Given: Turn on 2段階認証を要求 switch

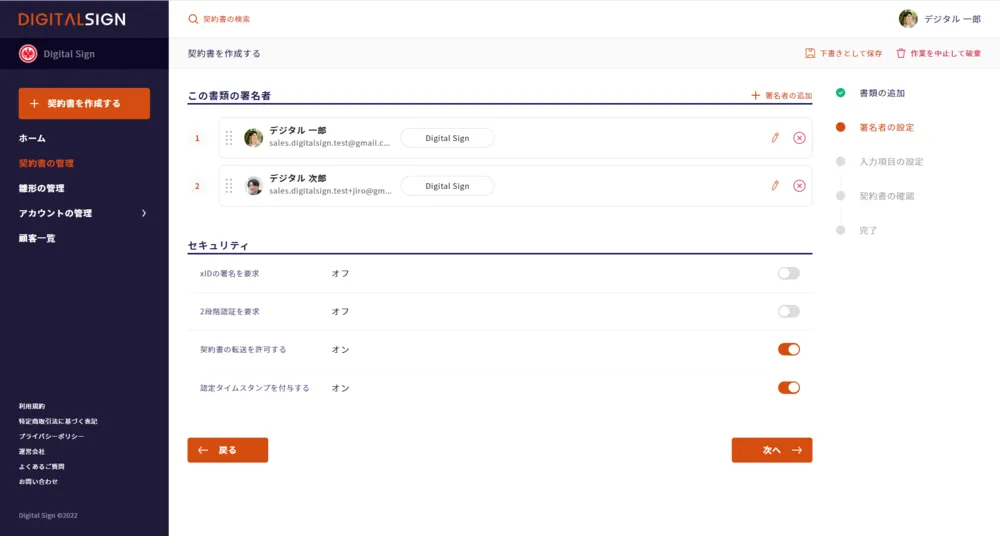Looking at the screenshot, I should coord(789,311).
